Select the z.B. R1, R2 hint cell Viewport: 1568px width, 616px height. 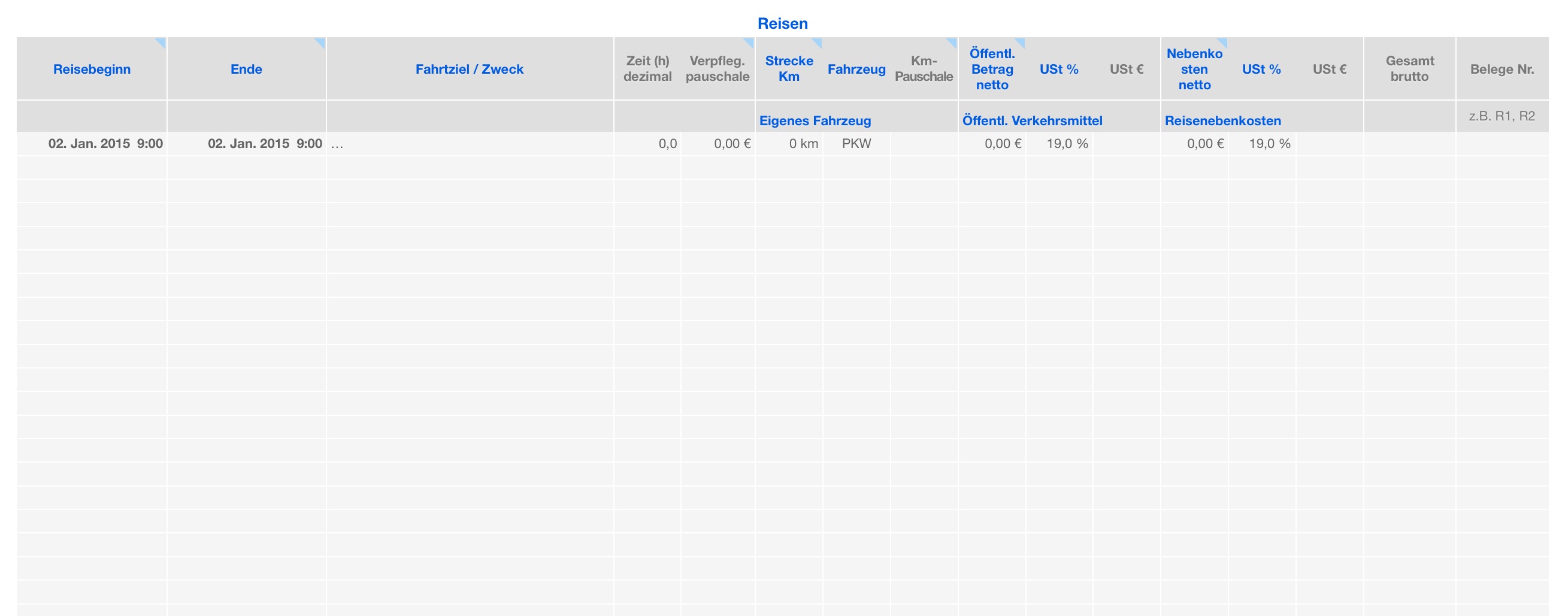[1502, 116]
